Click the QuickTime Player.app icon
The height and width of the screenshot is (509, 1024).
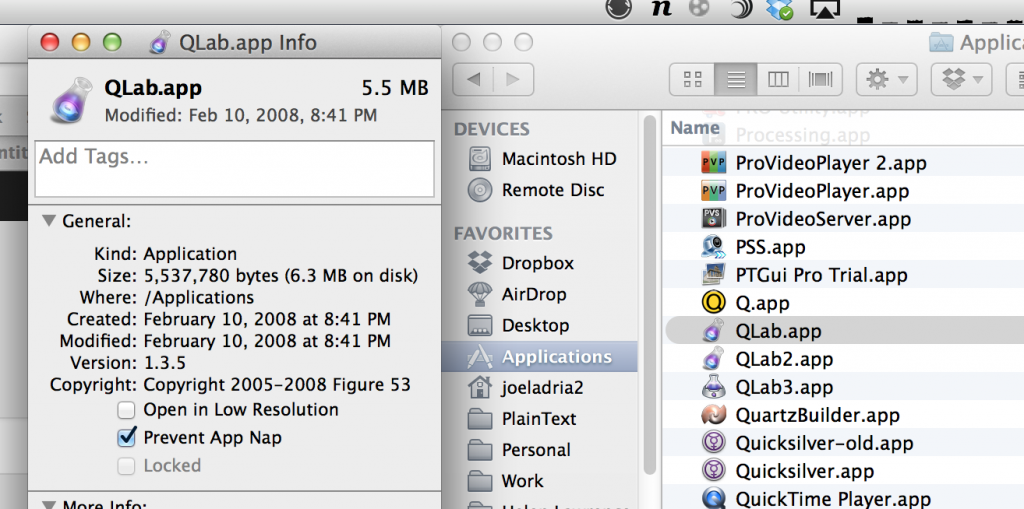click(x=714, y=499)
